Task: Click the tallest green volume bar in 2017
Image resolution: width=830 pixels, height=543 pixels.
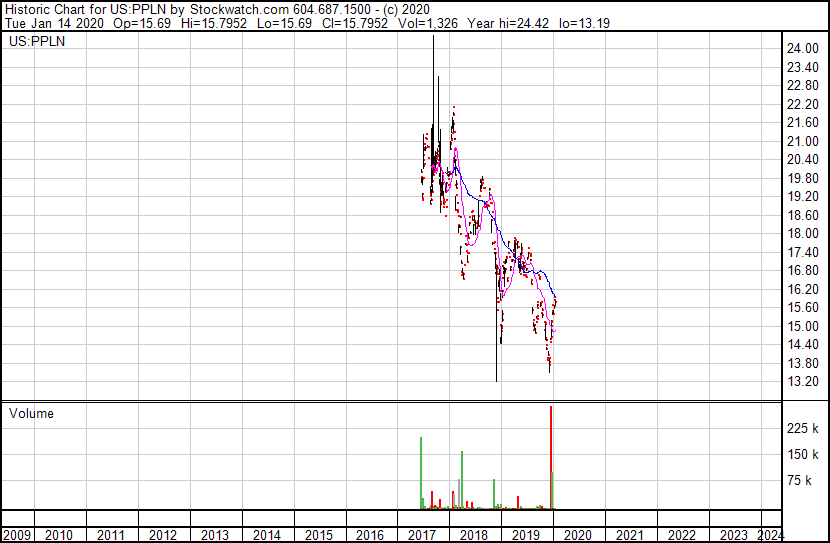Action: click(421, 473)
